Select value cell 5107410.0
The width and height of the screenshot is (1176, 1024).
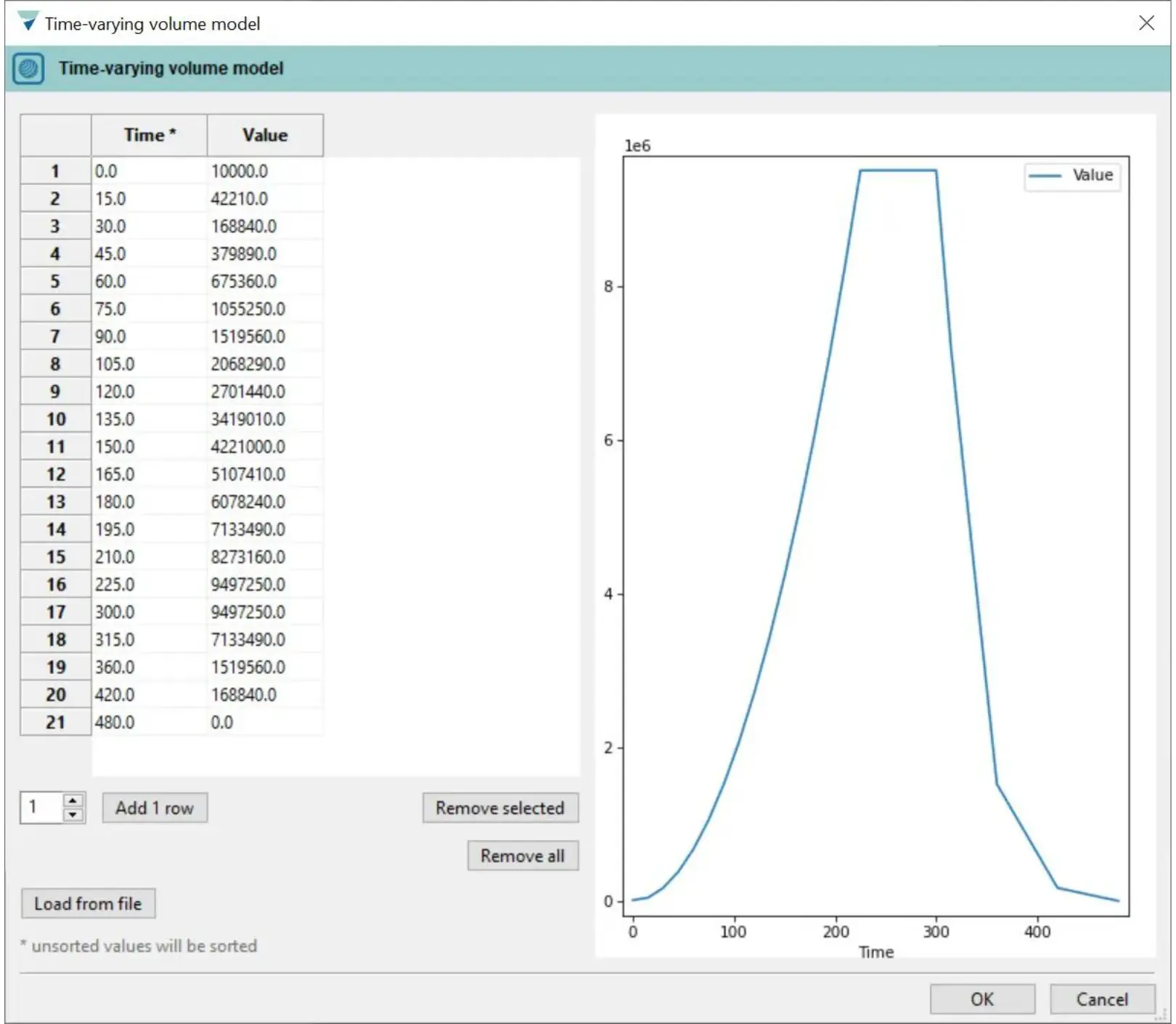coord(265,474)
